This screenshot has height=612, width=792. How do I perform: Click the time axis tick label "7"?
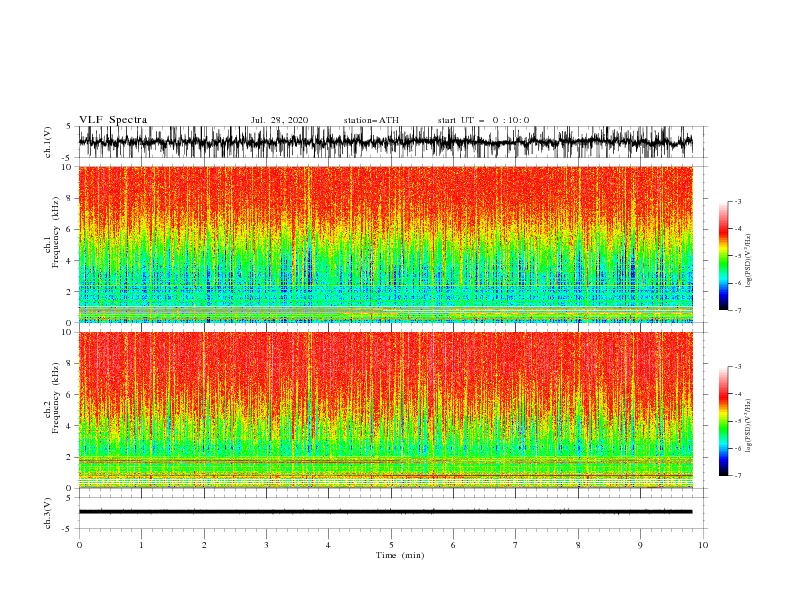point(516,545)
